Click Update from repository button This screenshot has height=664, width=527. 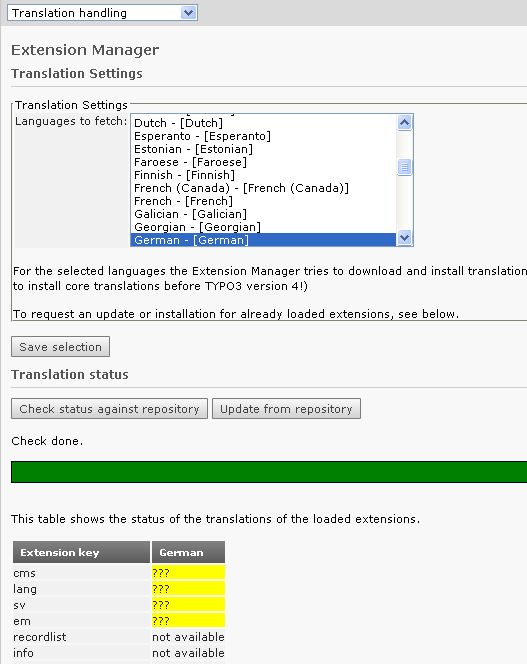pyautogui.click(x=286, y=409)
